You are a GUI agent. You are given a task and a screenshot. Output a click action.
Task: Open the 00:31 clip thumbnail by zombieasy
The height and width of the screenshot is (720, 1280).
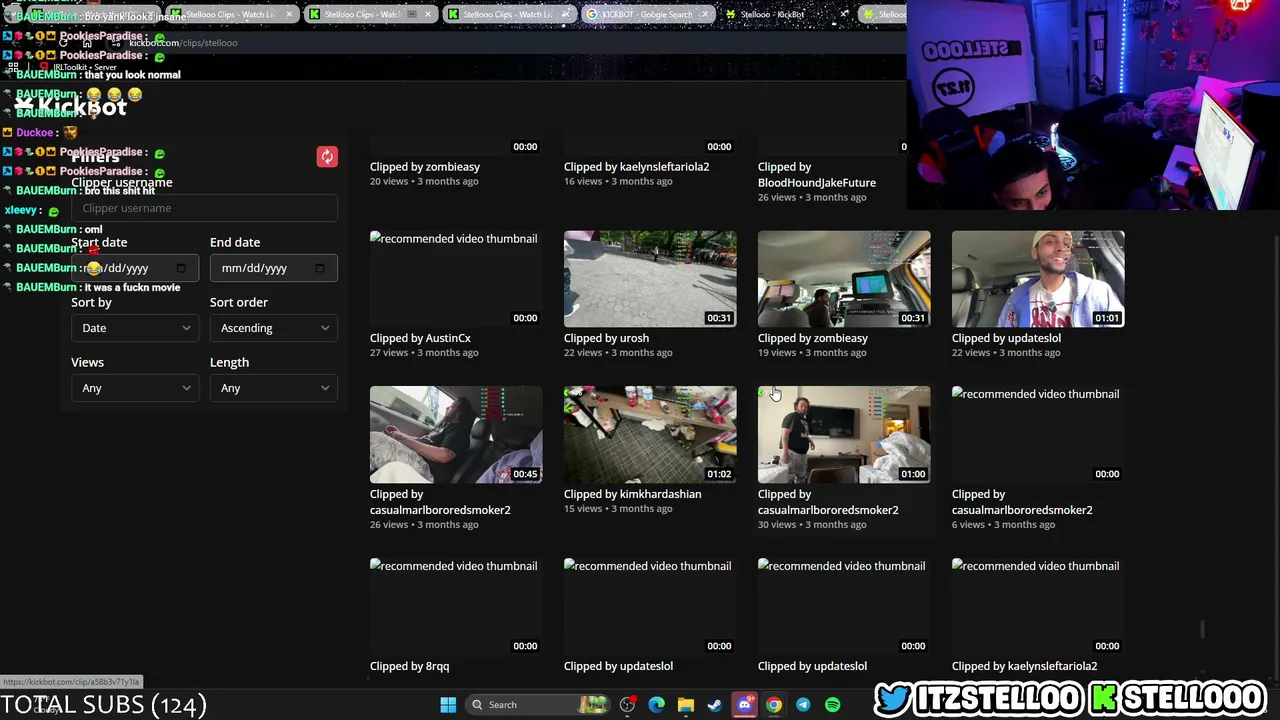pyautogui.click(x=844, y=279)
